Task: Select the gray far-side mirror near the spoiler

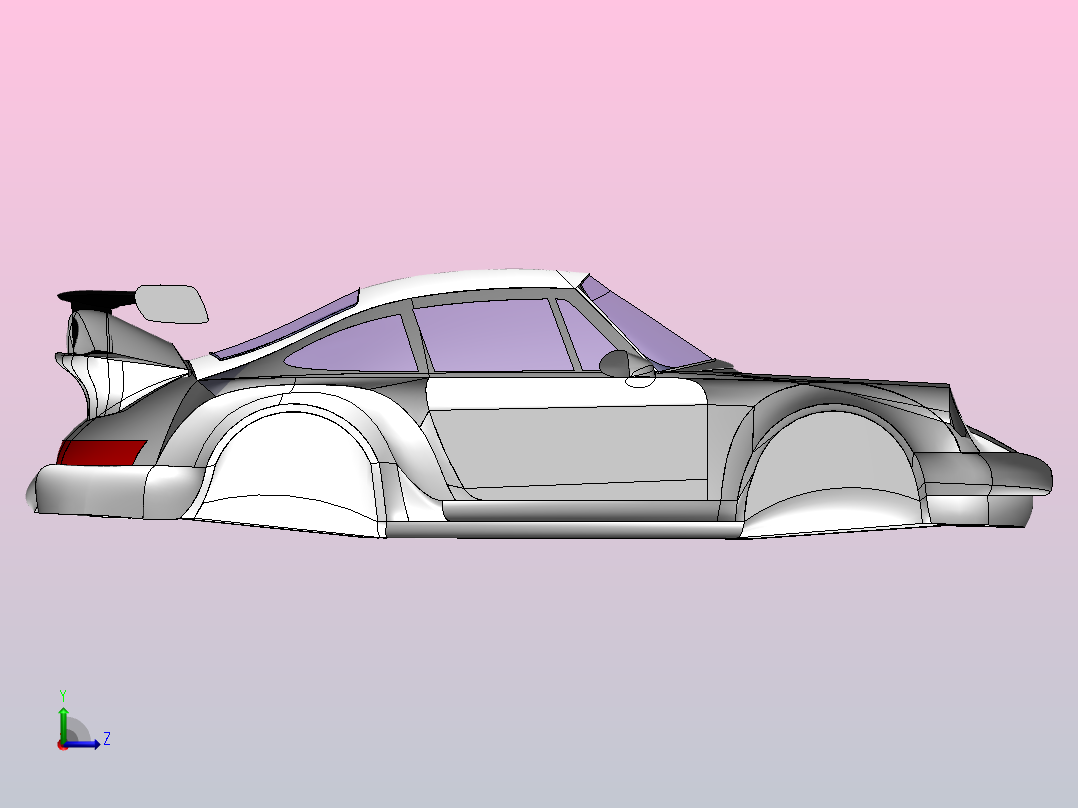Action: tap(172, 304)
